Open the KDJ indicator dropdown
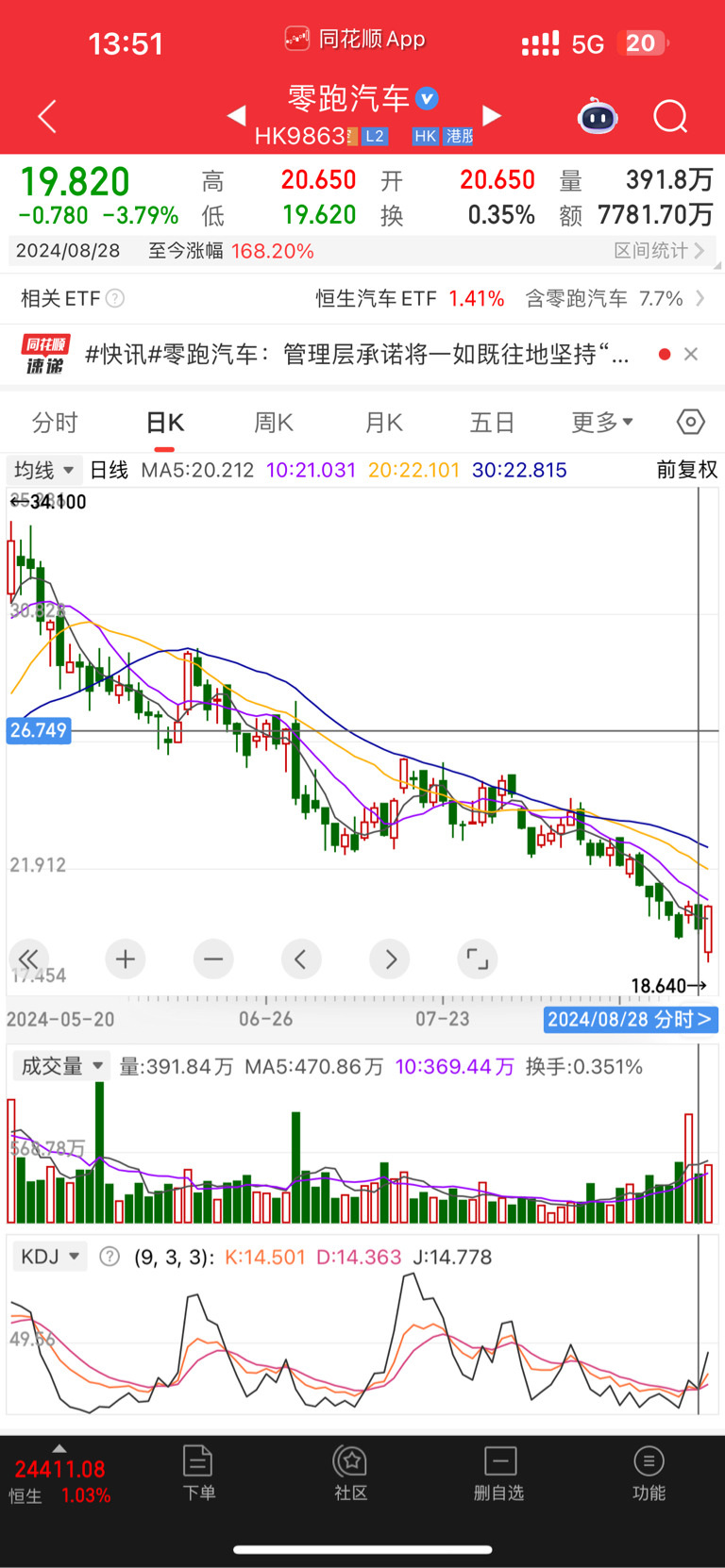 click(50, 1257)
